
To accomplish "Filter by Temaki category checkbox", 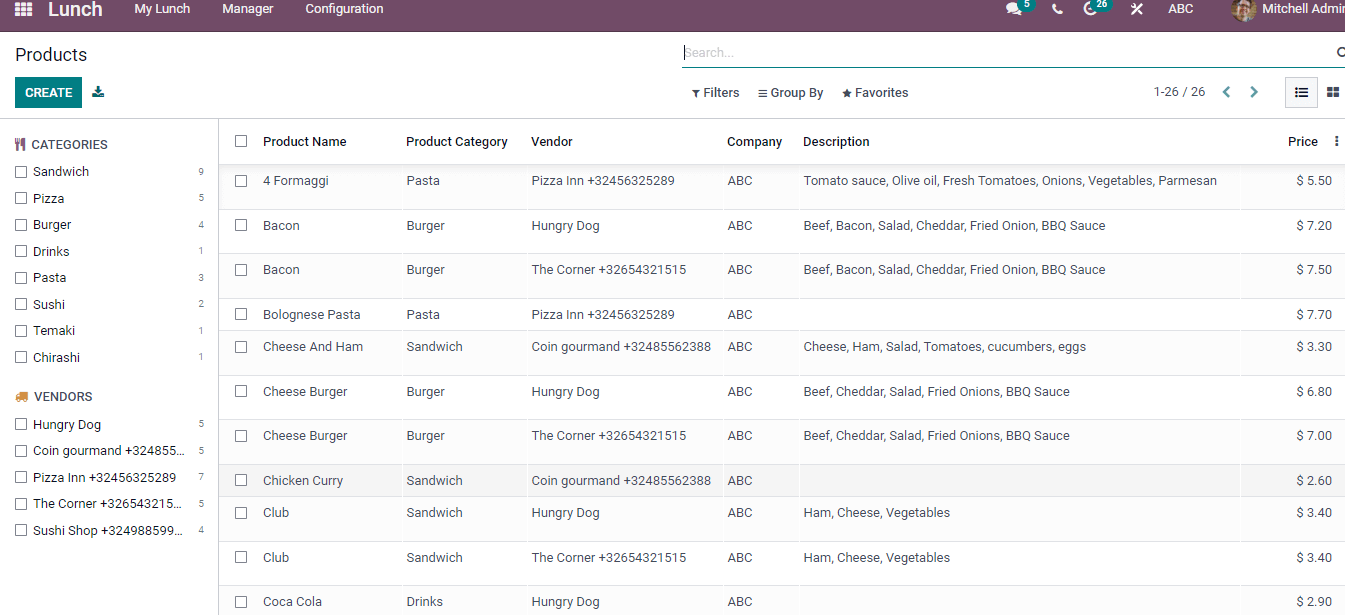I will [21, 331].
